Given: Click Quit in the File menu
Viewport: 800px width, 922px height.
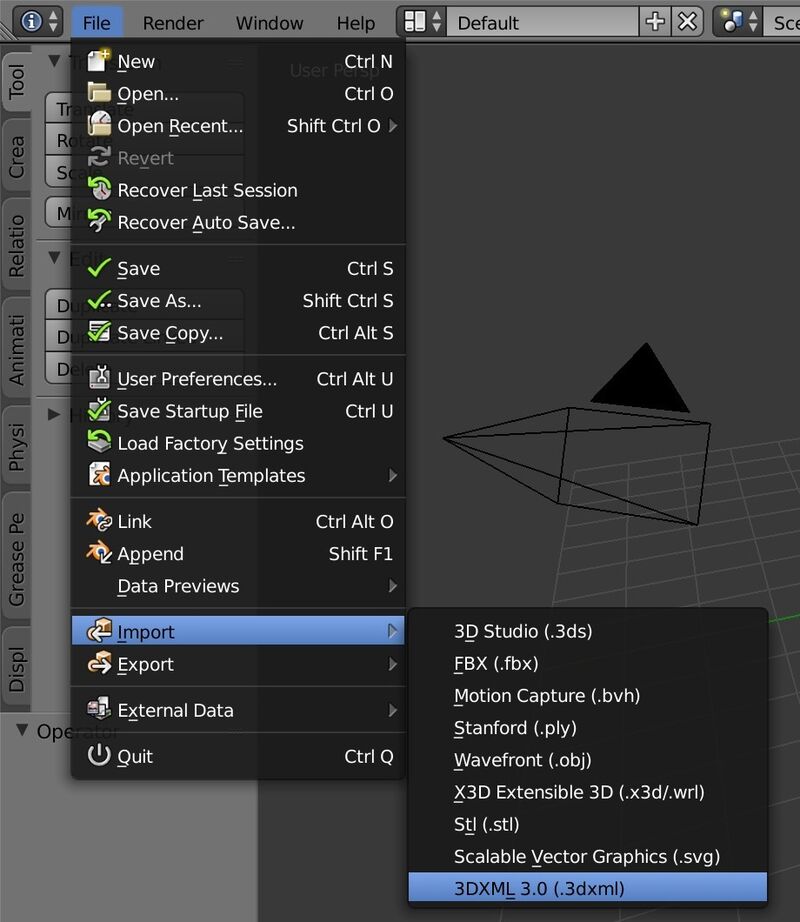Looking at the screenshot, I should point(135,756).
